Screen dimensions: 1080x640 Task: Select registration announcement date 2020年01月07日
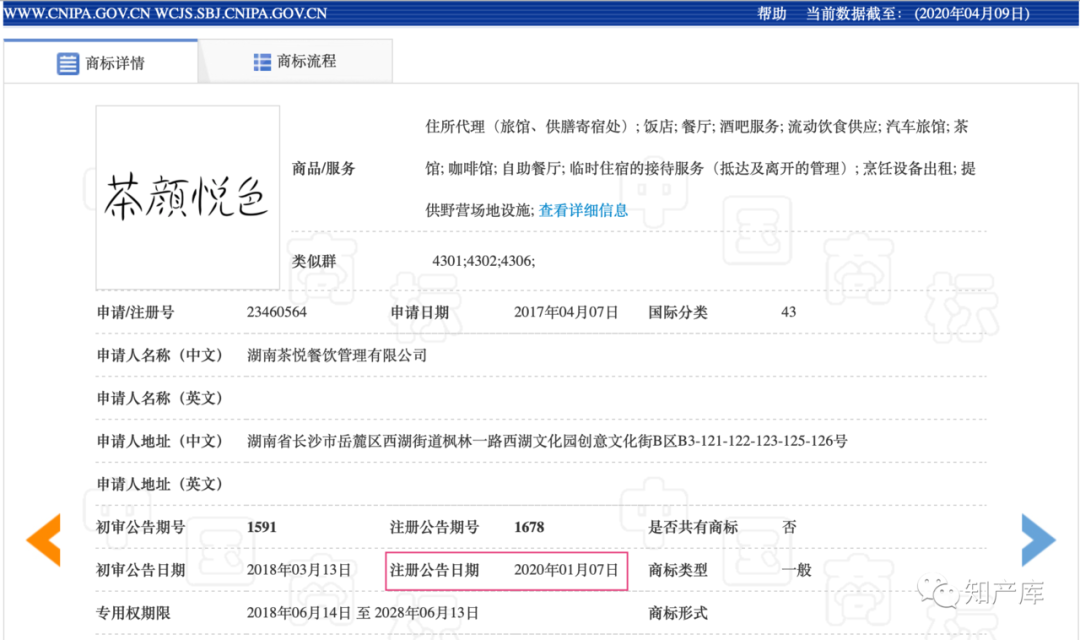(x=565, y=570)
